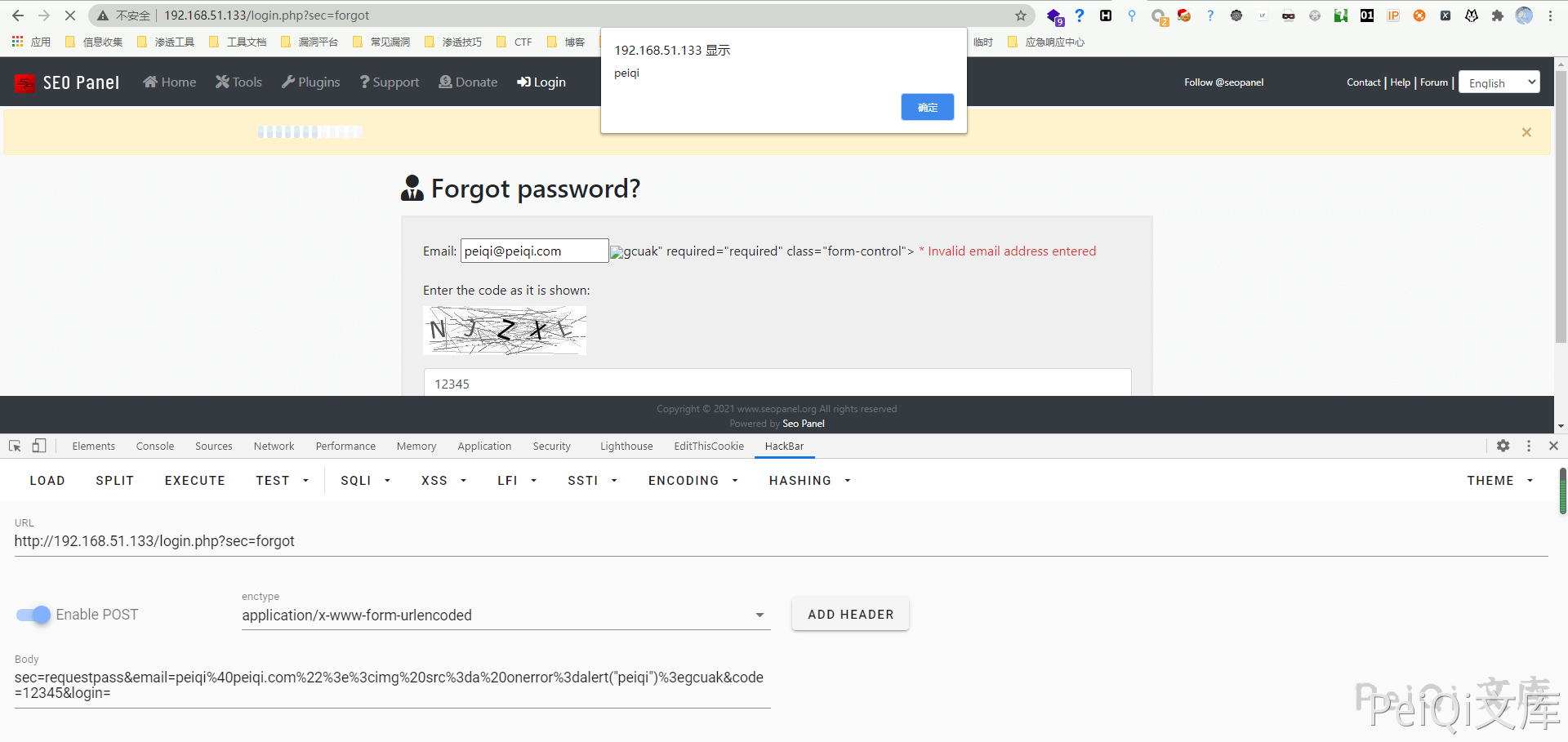Toggle the device toolbar icon
Image resolution: width=1568 pixels, height=742 pixels.
tap(39, 446)
